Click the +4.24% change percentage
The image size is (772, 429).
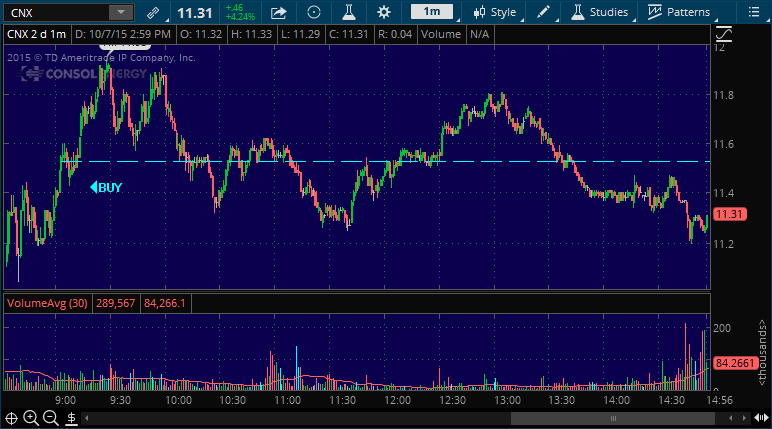tap(240, 17)
